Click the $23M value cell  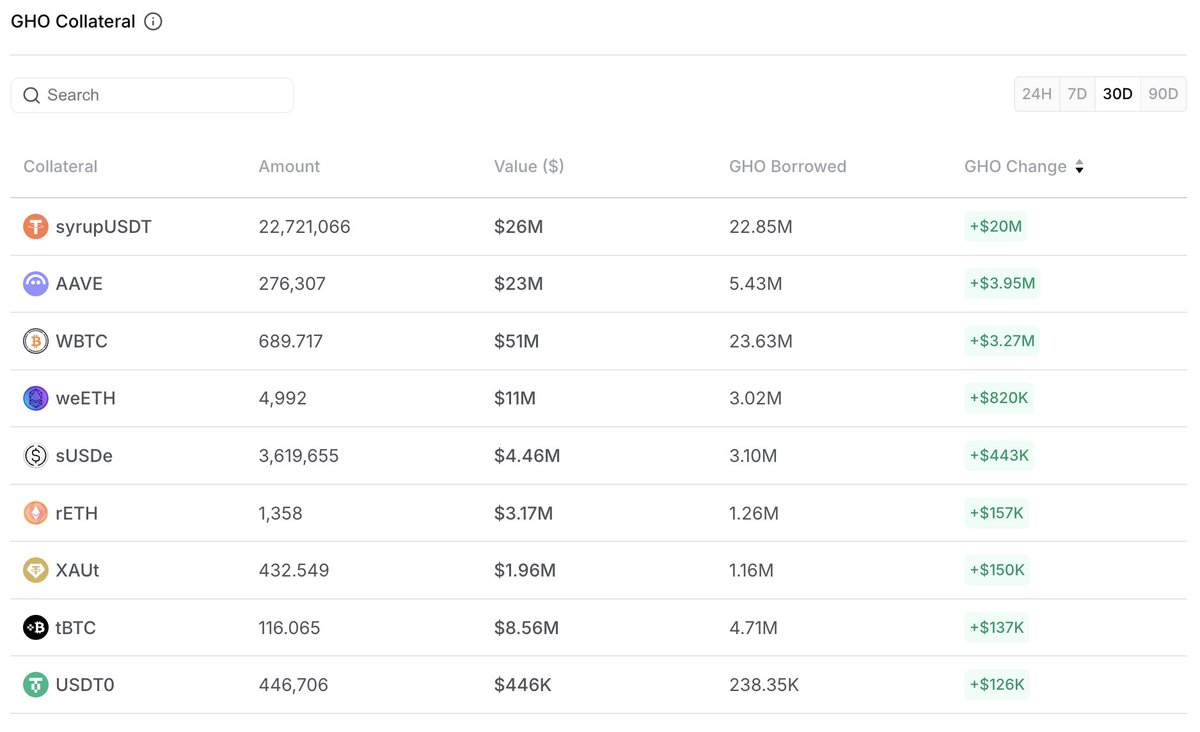[519, 284]
